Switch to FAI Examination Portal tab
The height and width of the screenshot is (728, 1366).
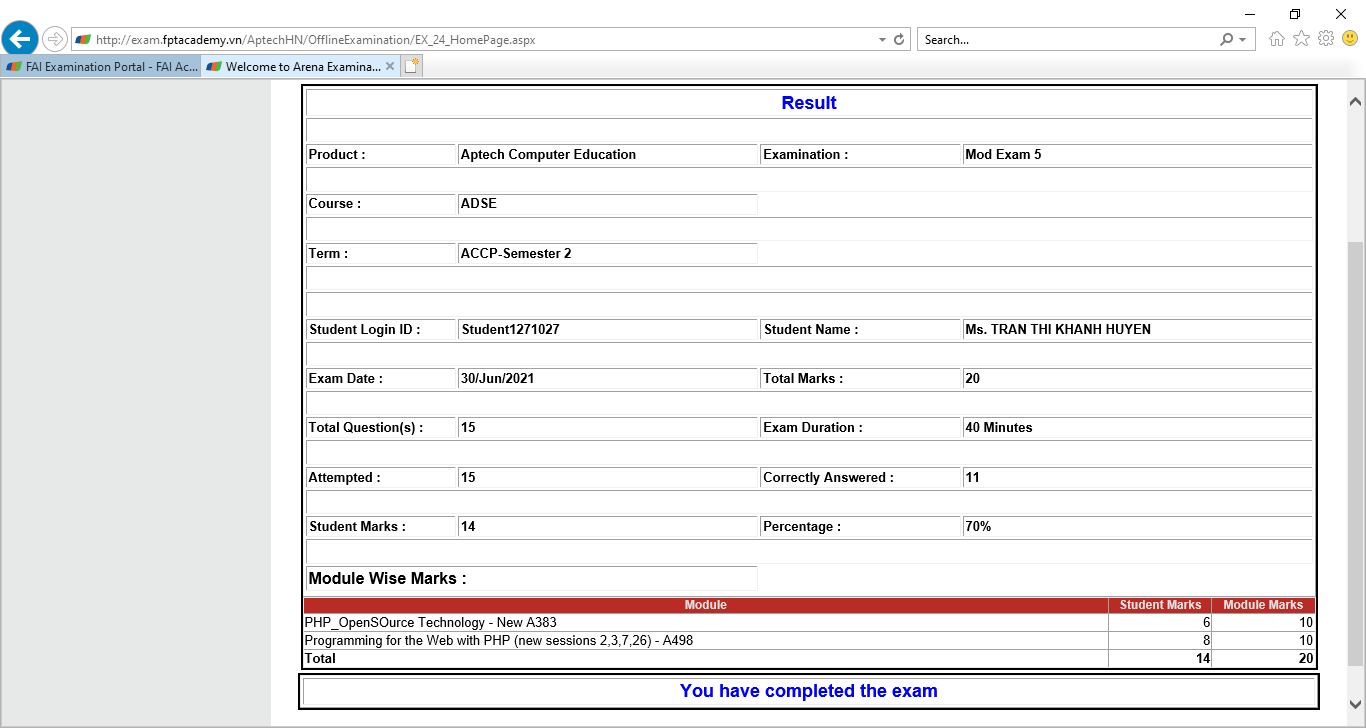tap(101, 67)
